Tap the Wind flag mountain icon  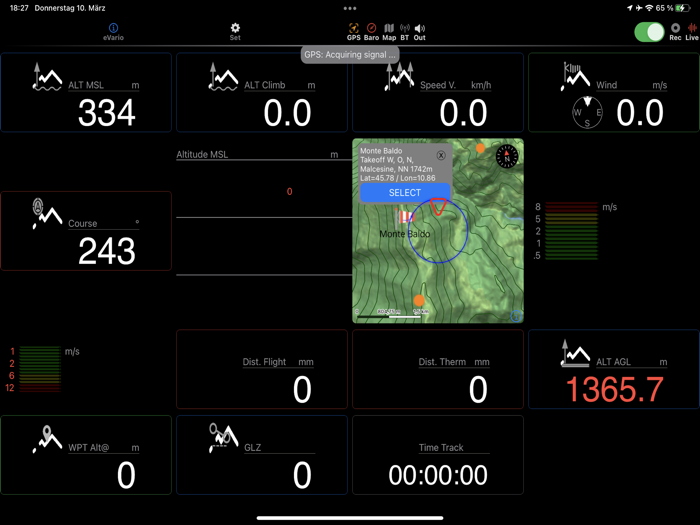[x=576, y=77]
